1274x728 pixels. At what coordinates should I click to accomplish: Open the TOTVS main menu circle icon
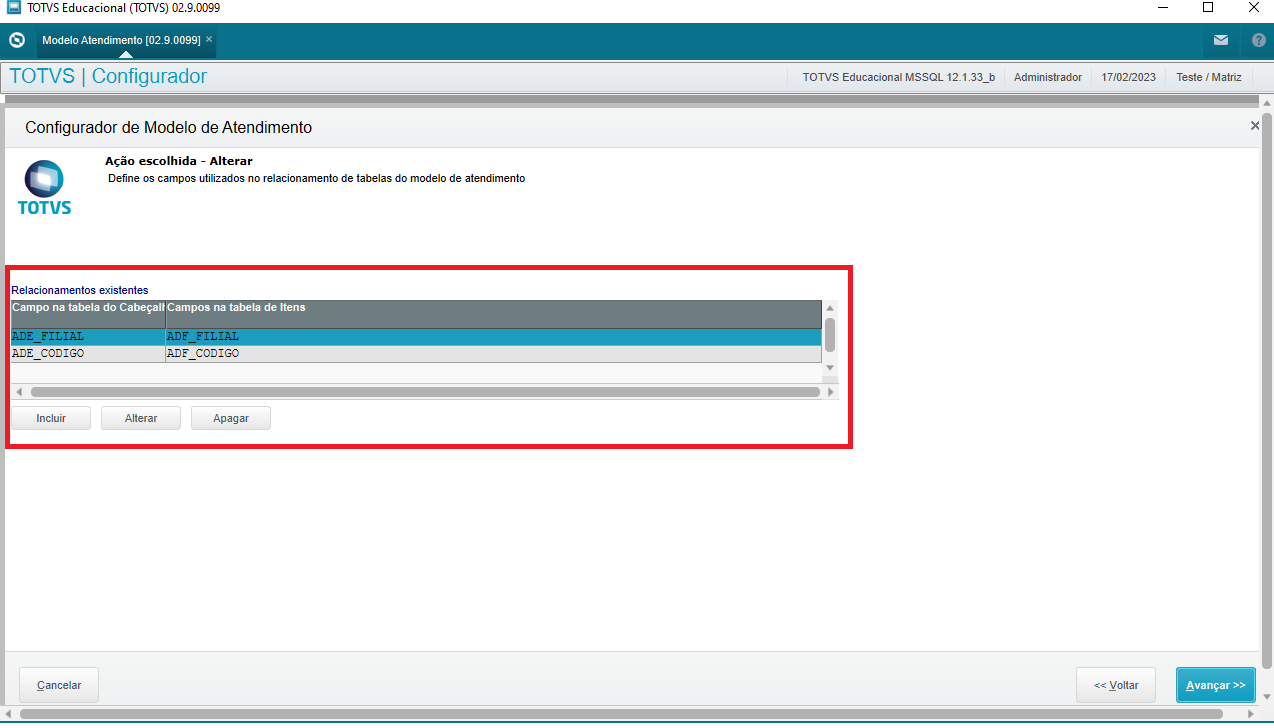point(16,41)
